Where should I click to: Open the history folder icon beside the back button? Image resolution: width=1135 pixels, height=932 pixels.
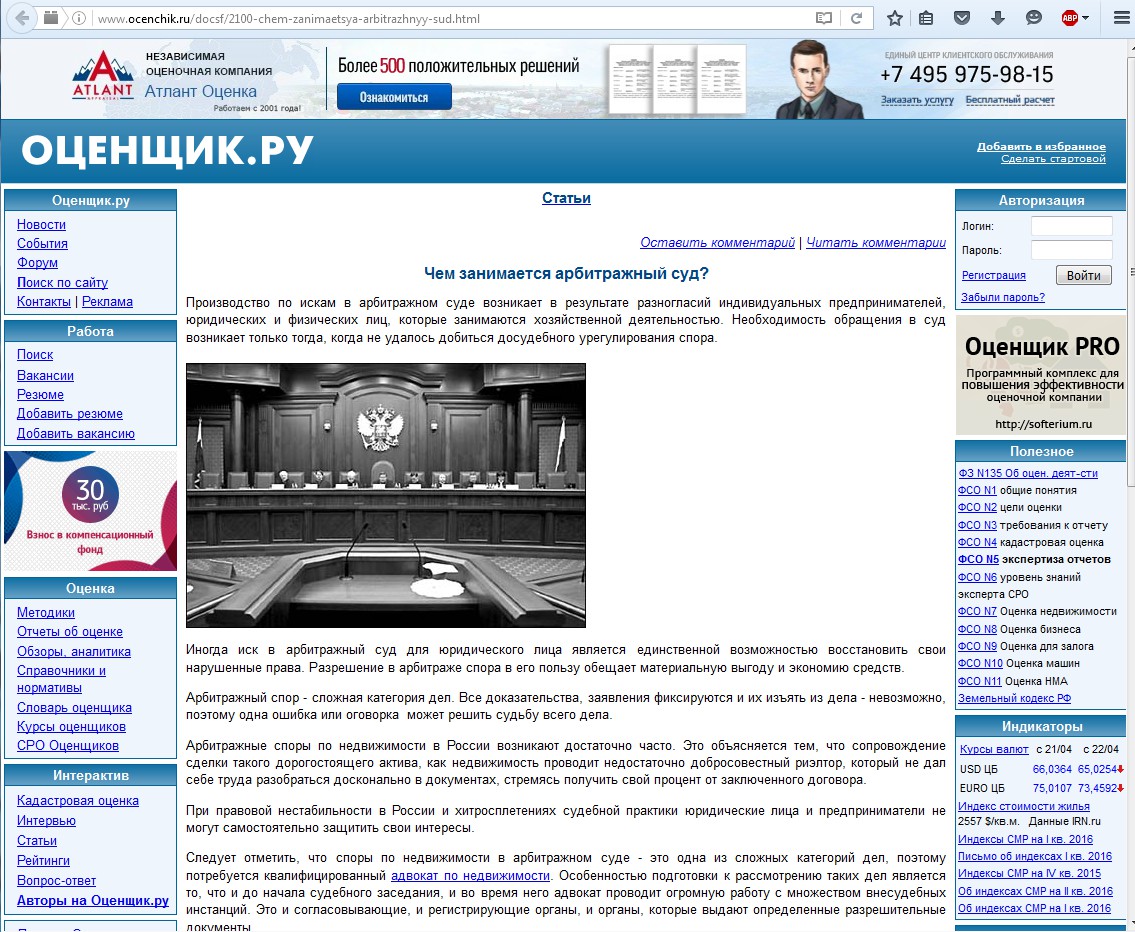click(51, 18)
